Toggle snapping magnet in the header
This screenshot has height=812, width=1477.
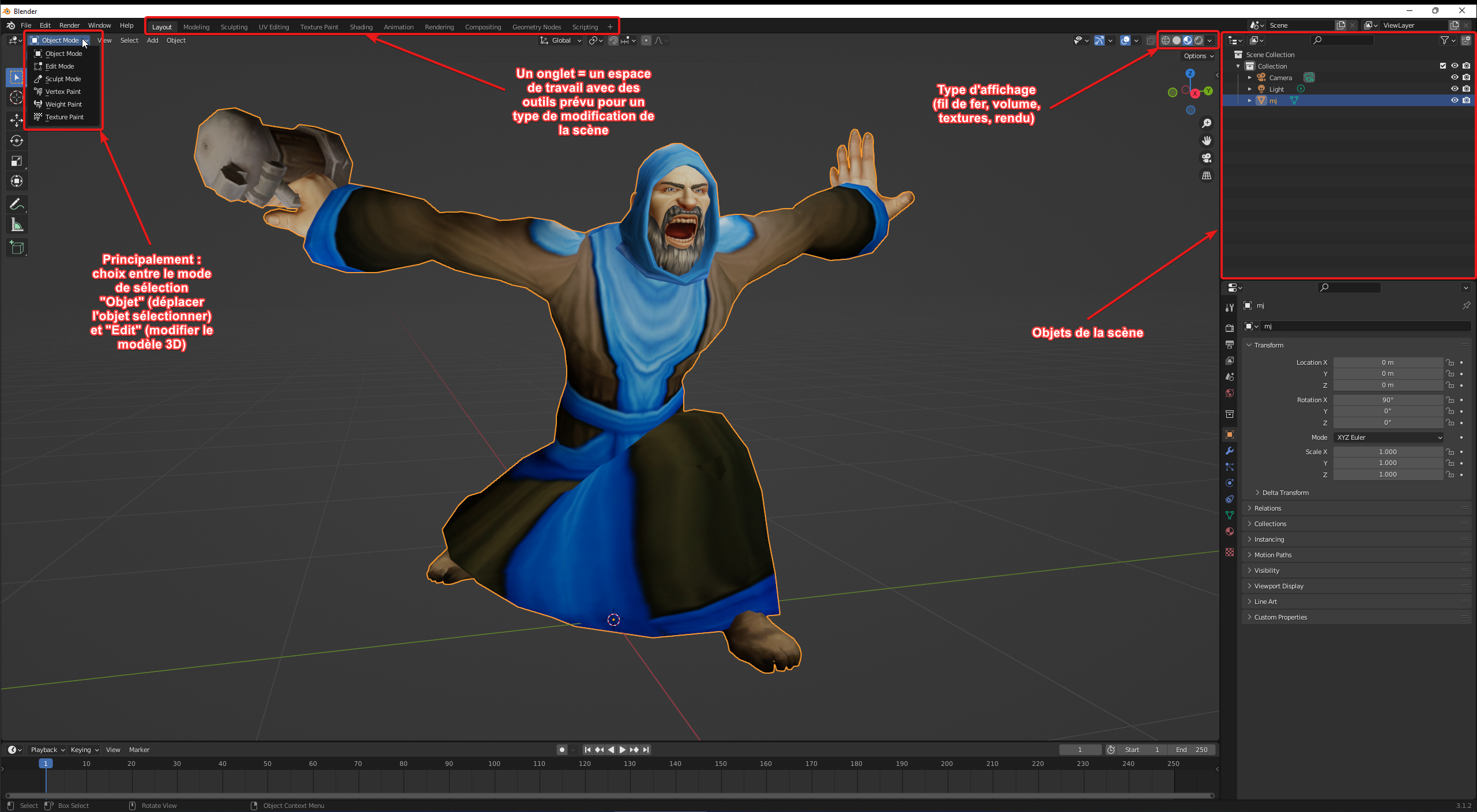(x=613, y=40)
